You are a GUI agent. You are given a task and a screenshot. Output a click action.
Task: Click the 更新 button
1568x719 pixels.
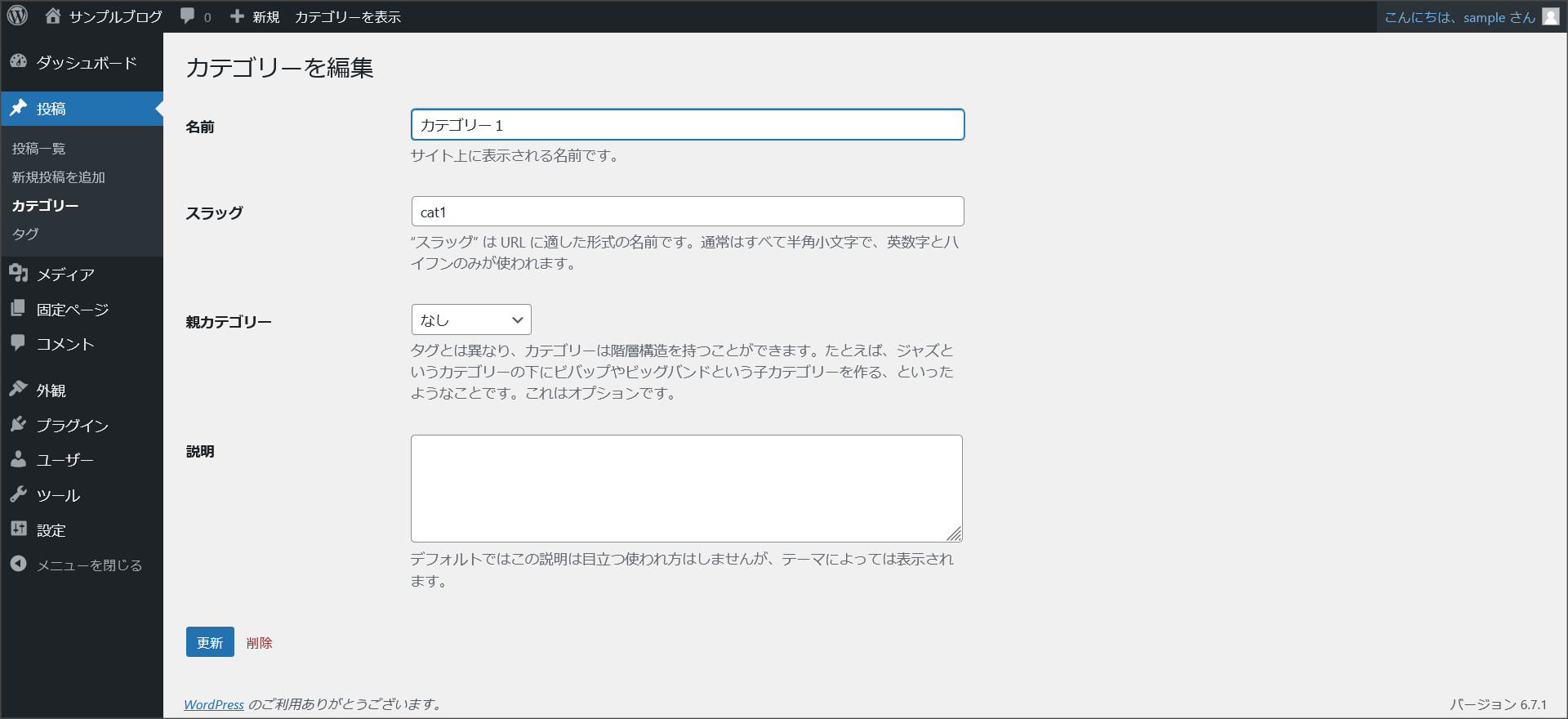point(210,642)
